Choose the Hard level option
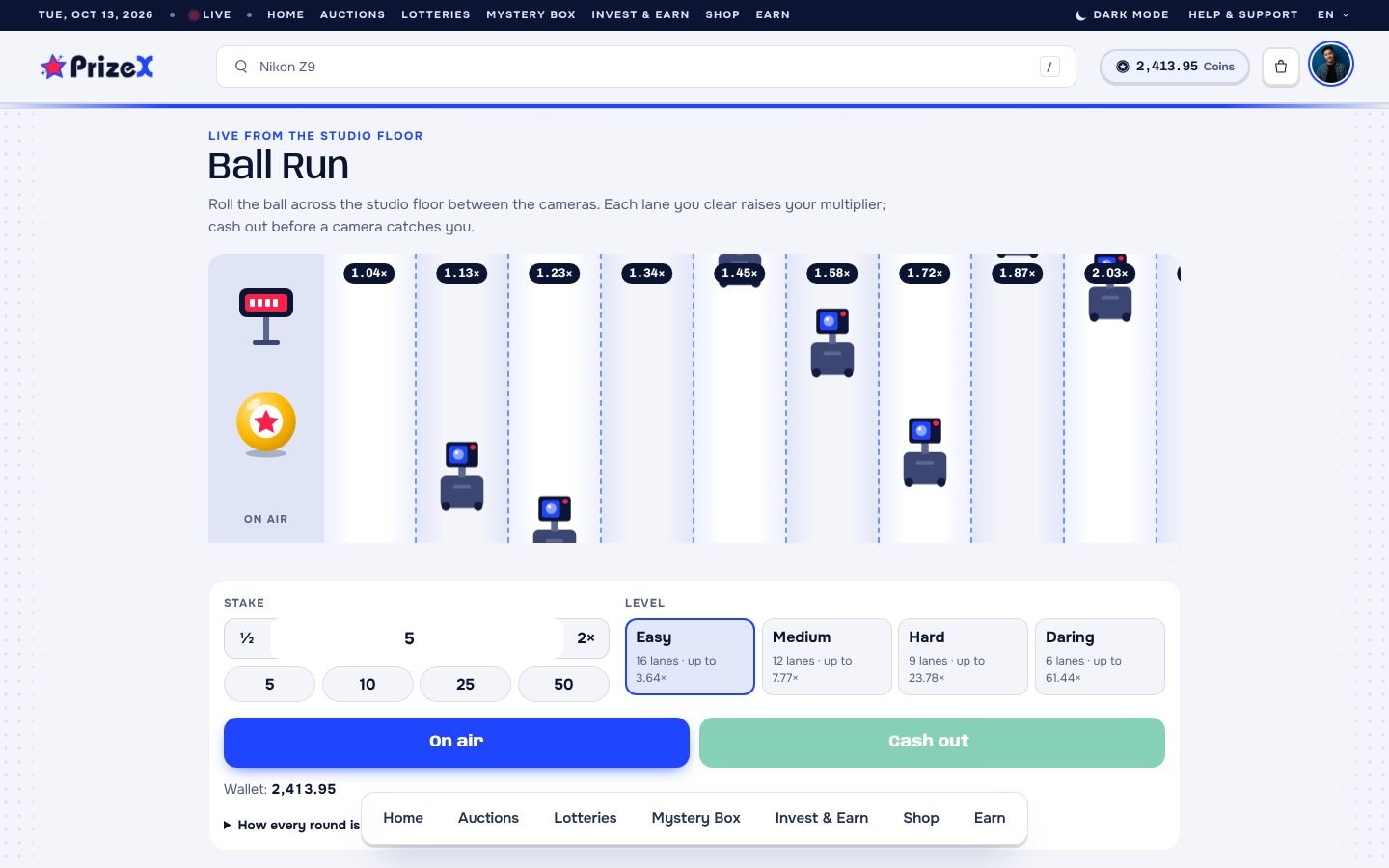 click(x=963, y=657)
